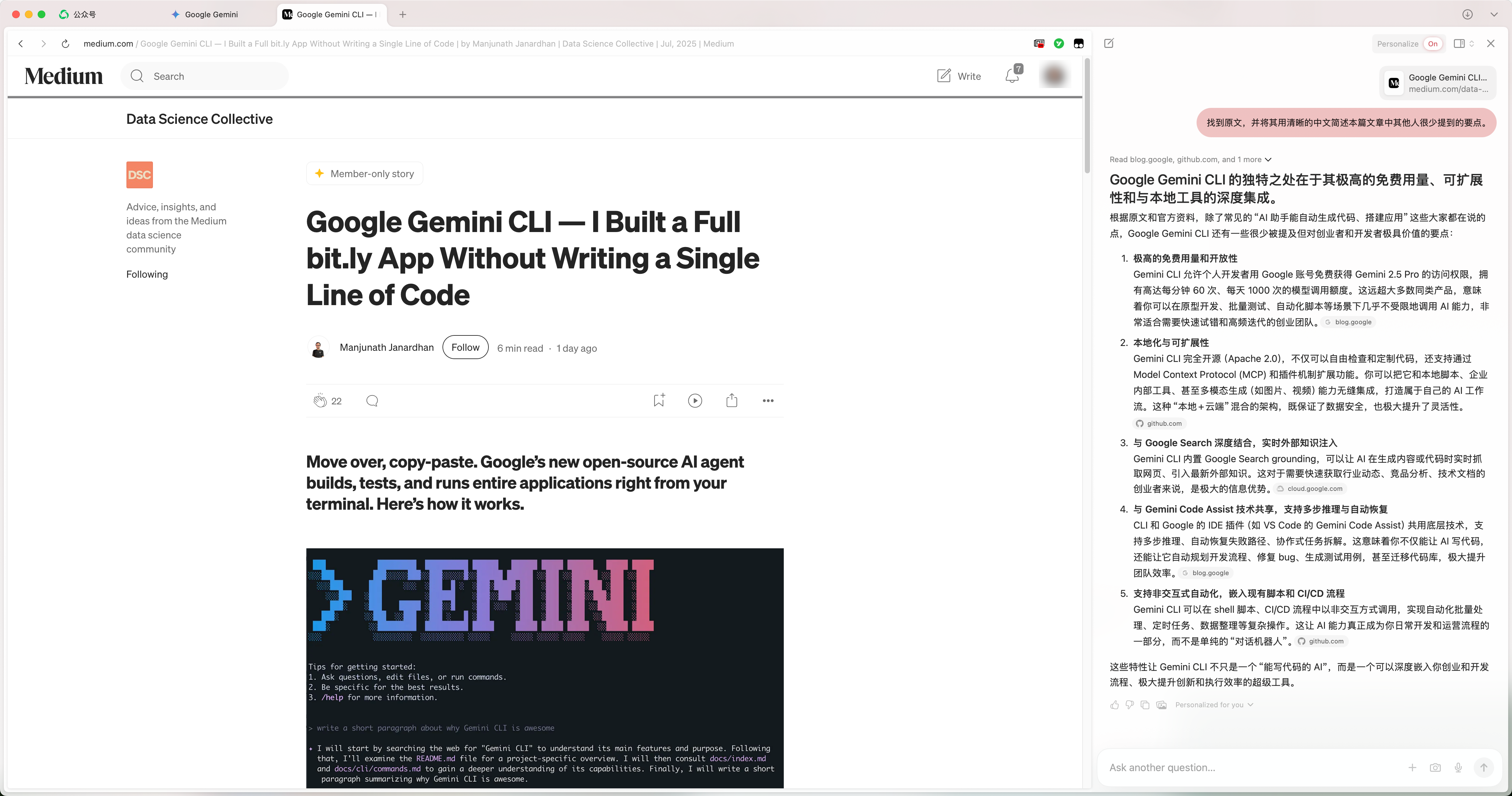Open the blurred profile avatar menu
The width and height of the screenshot is (1512, 796).
pyautogui.click(x=1054, y=75)
